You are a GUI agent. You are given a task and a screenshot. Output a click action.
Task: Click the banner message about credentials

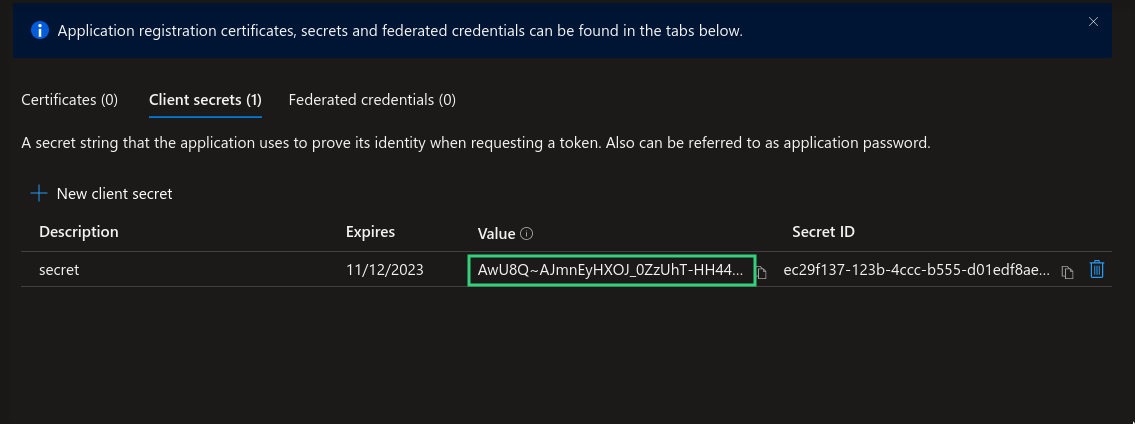400,31
